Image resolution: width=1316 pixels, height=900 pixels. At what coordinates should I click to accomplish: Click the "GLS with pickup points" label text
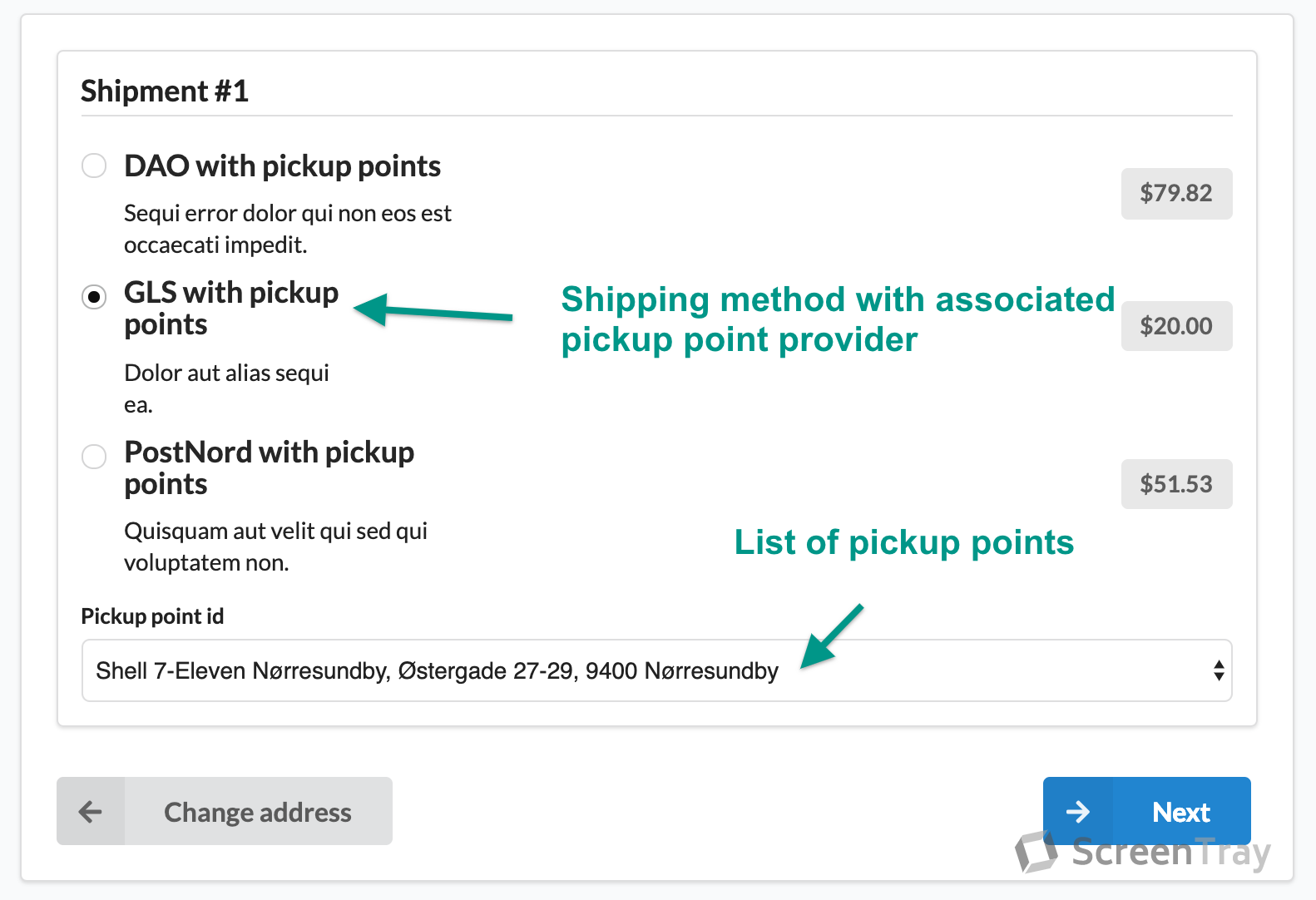[230, 308]
